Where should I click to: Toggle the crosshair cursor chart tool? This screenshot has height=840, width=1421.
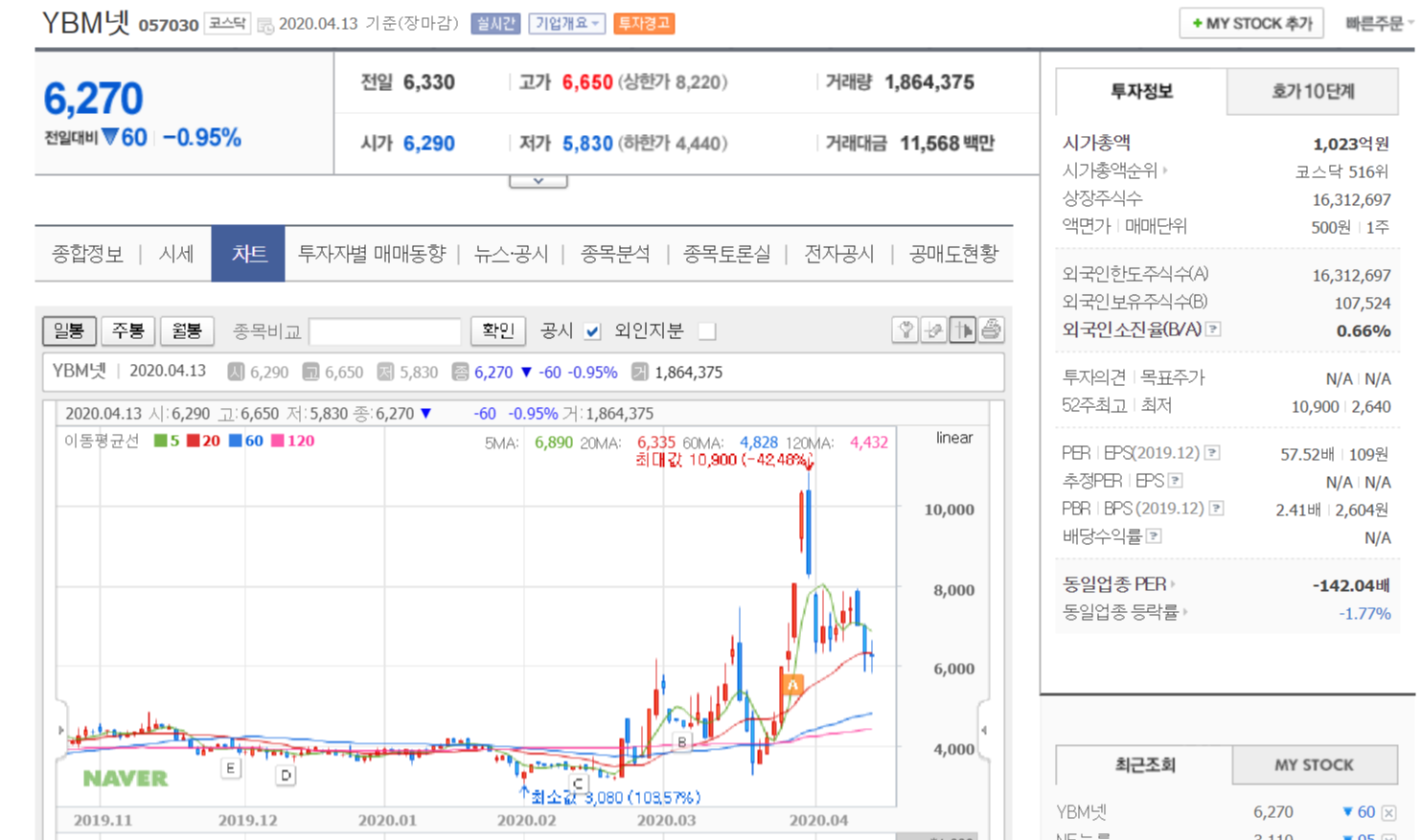(x=962, y=330)
